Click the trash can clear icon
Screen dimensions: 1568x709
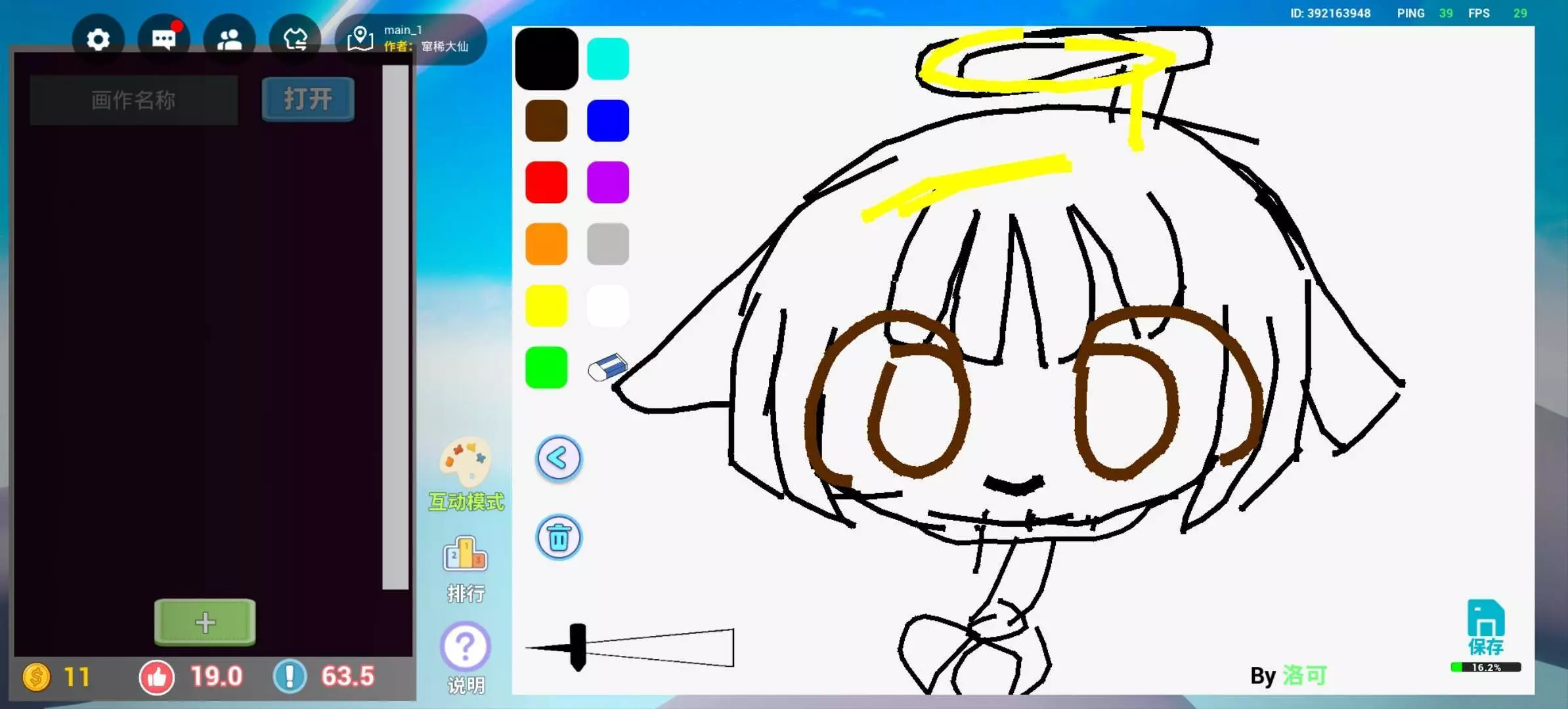click(x=559, y=538)
